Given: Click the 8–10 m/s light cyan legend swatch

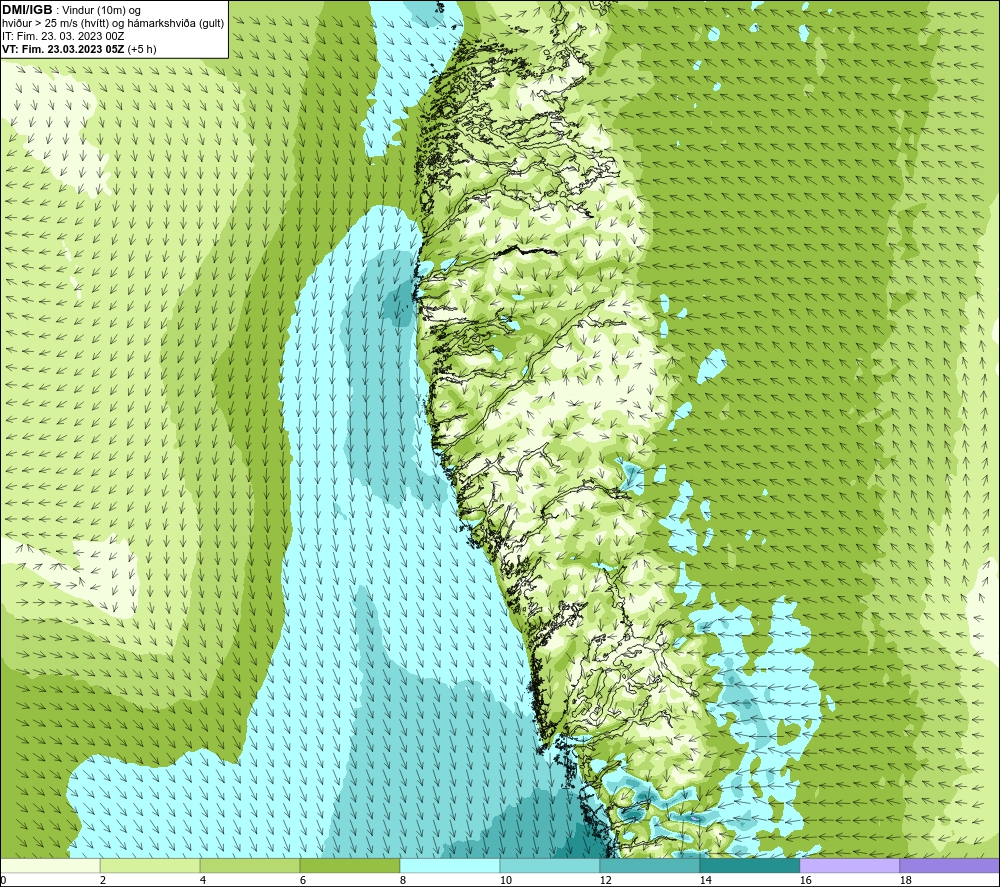Looking at the screenshot, I should pyautogui.click(x=450, y=866).
